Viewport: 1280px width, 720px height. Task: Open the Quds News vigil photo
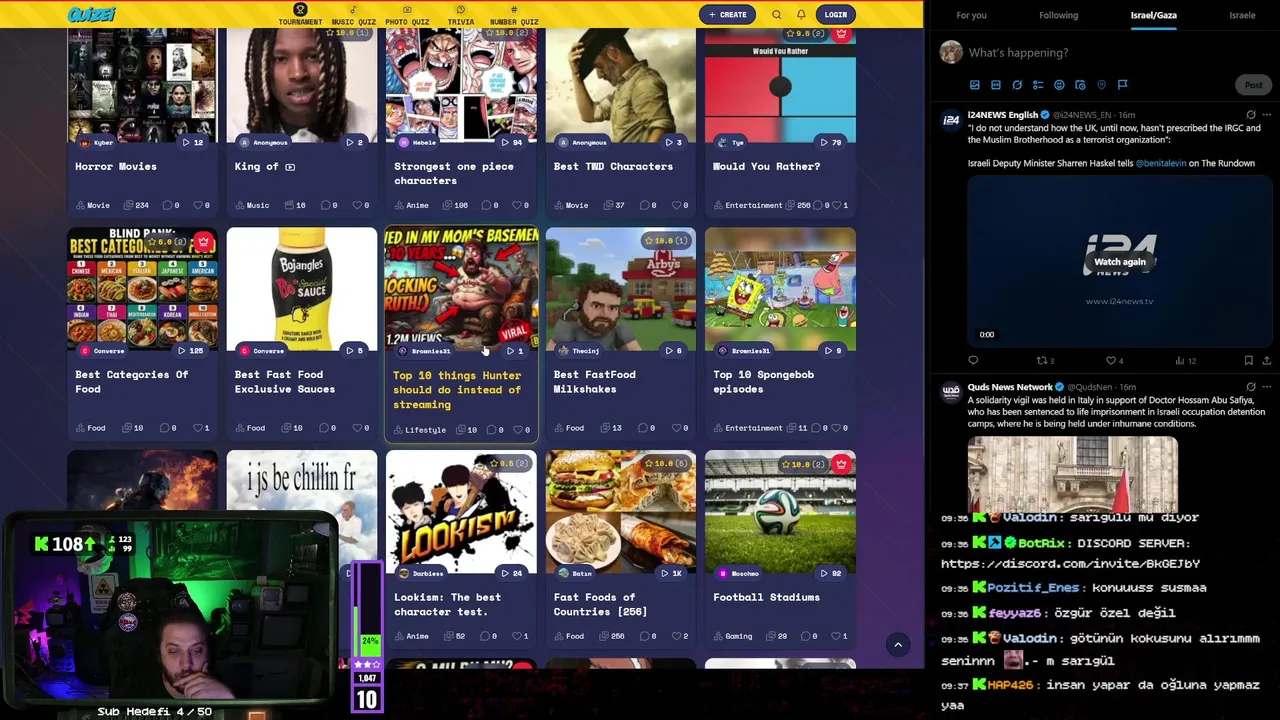pos(1072,474)
